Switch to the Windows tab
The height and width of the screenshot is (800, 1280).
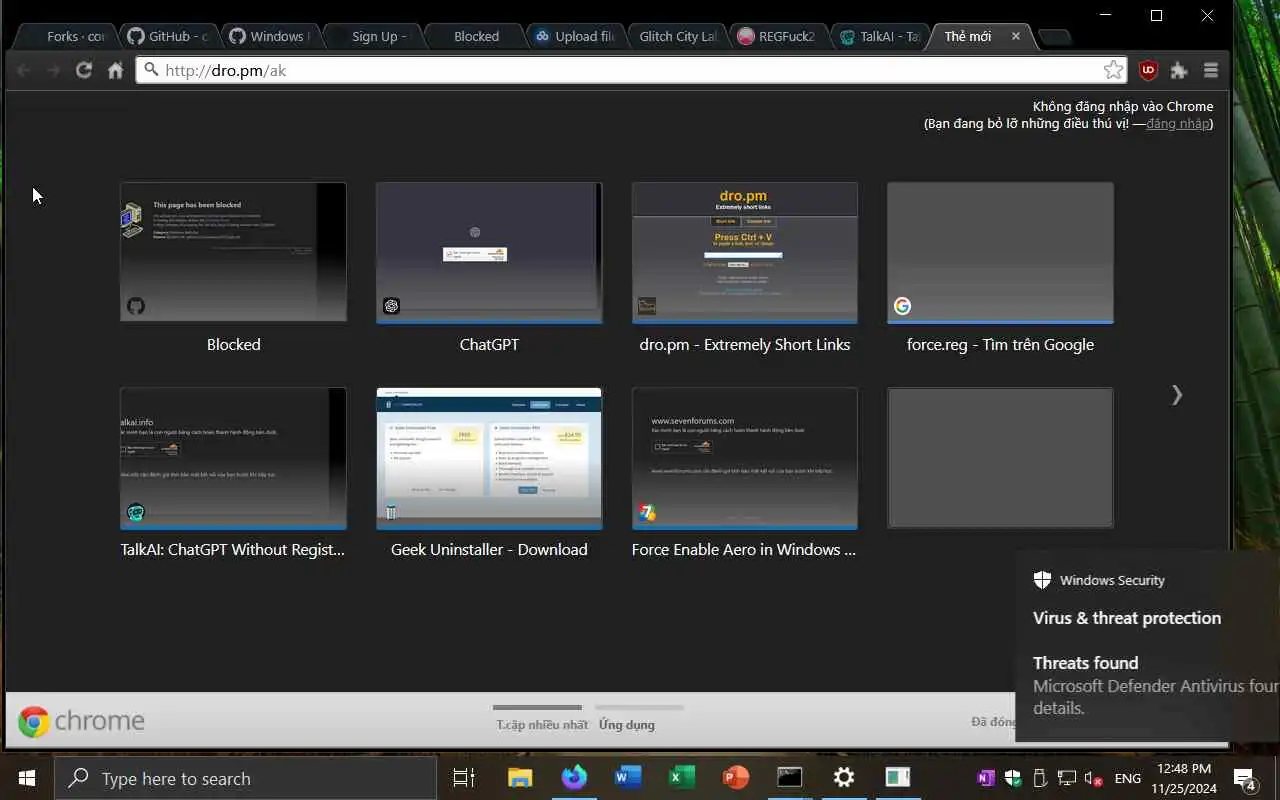click(270, 36)
